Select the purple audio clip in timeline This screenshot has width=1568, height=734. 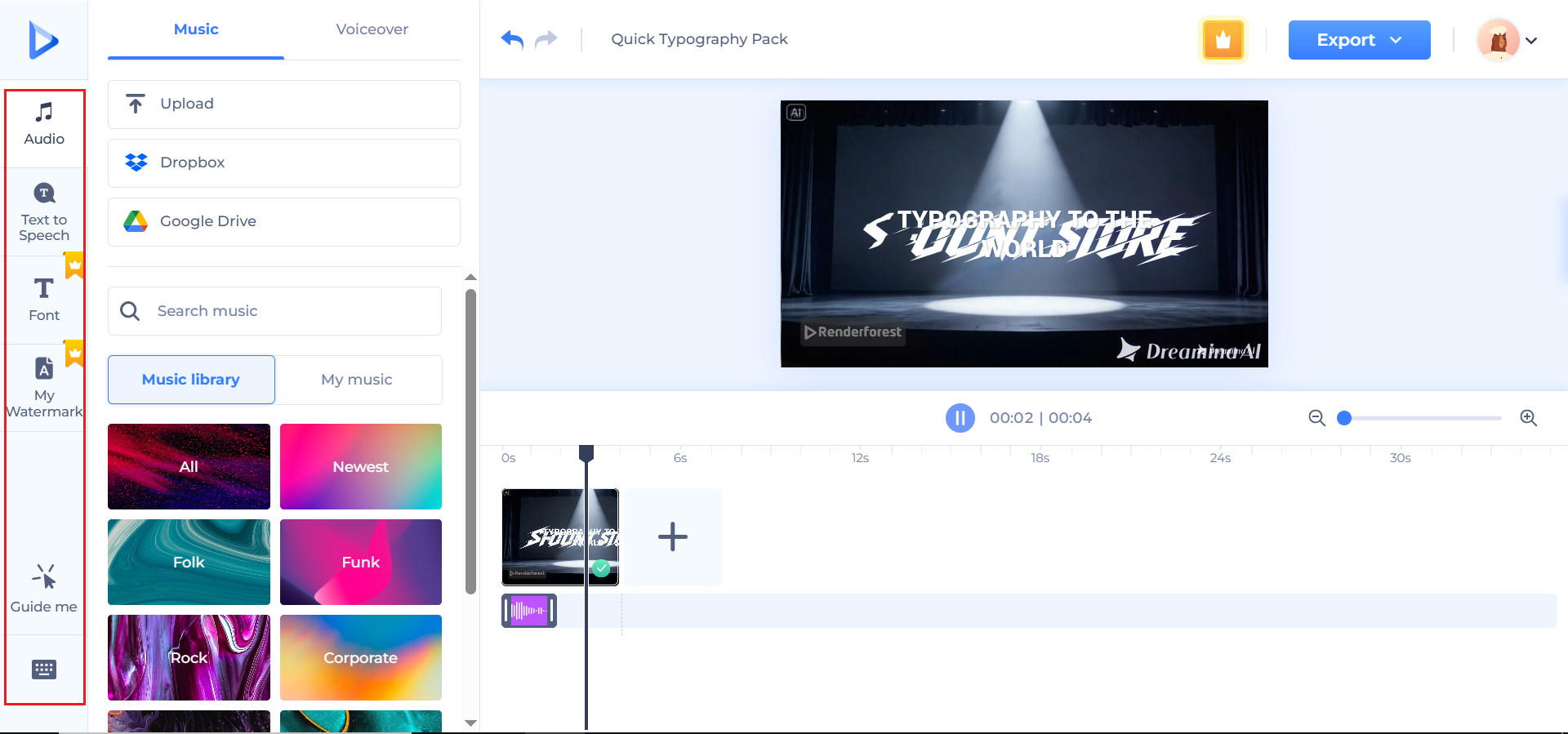coord(529,611)
